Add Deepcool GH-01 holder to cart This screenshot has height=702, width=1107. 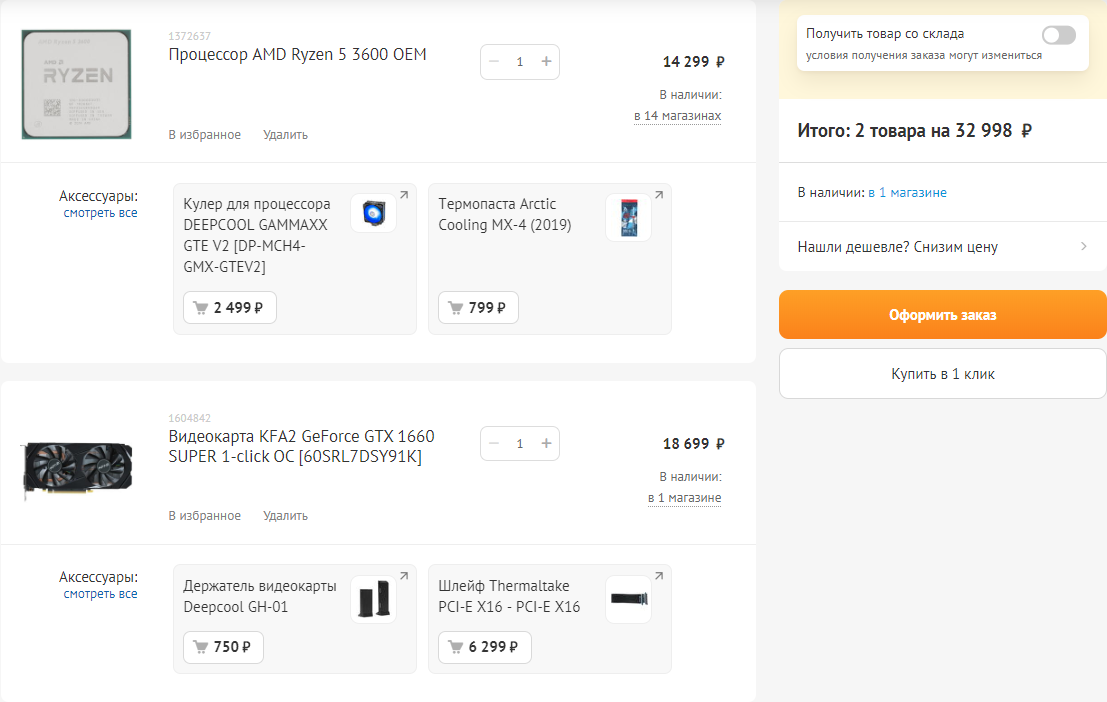point(223,647)
